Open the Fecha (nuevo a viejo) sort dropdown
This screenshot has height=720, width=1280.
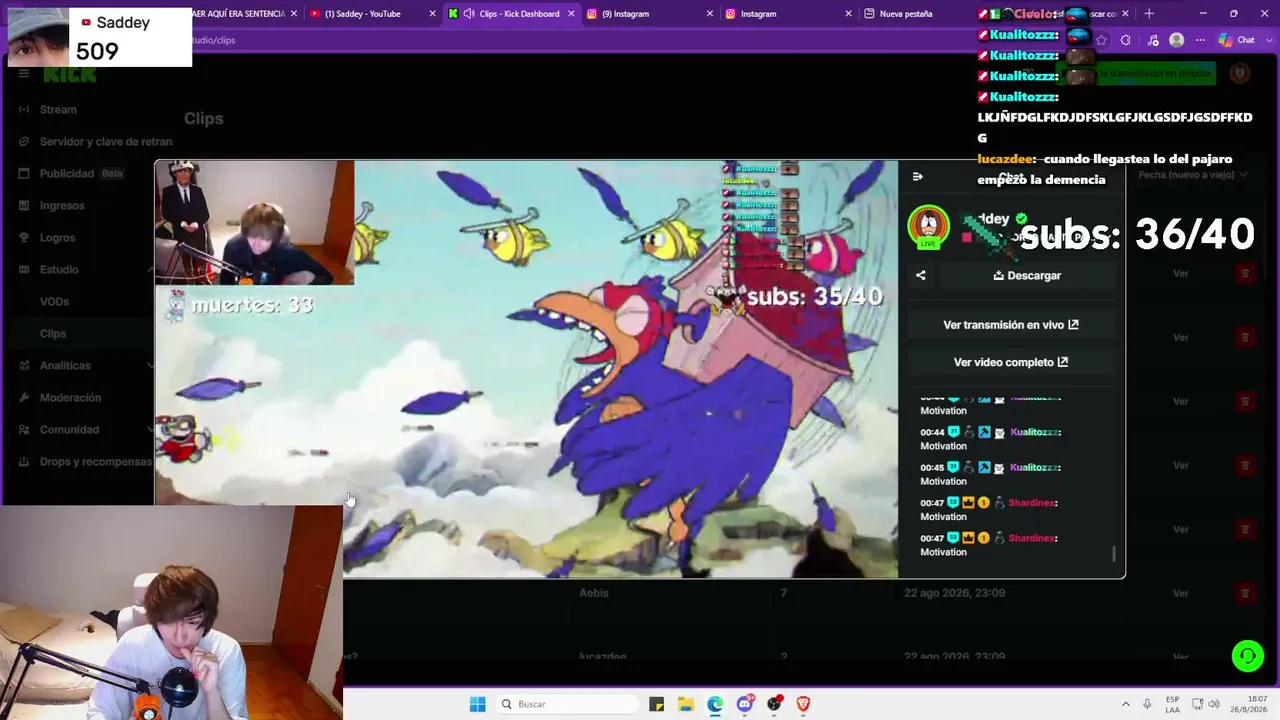[x=1192, y=175]
